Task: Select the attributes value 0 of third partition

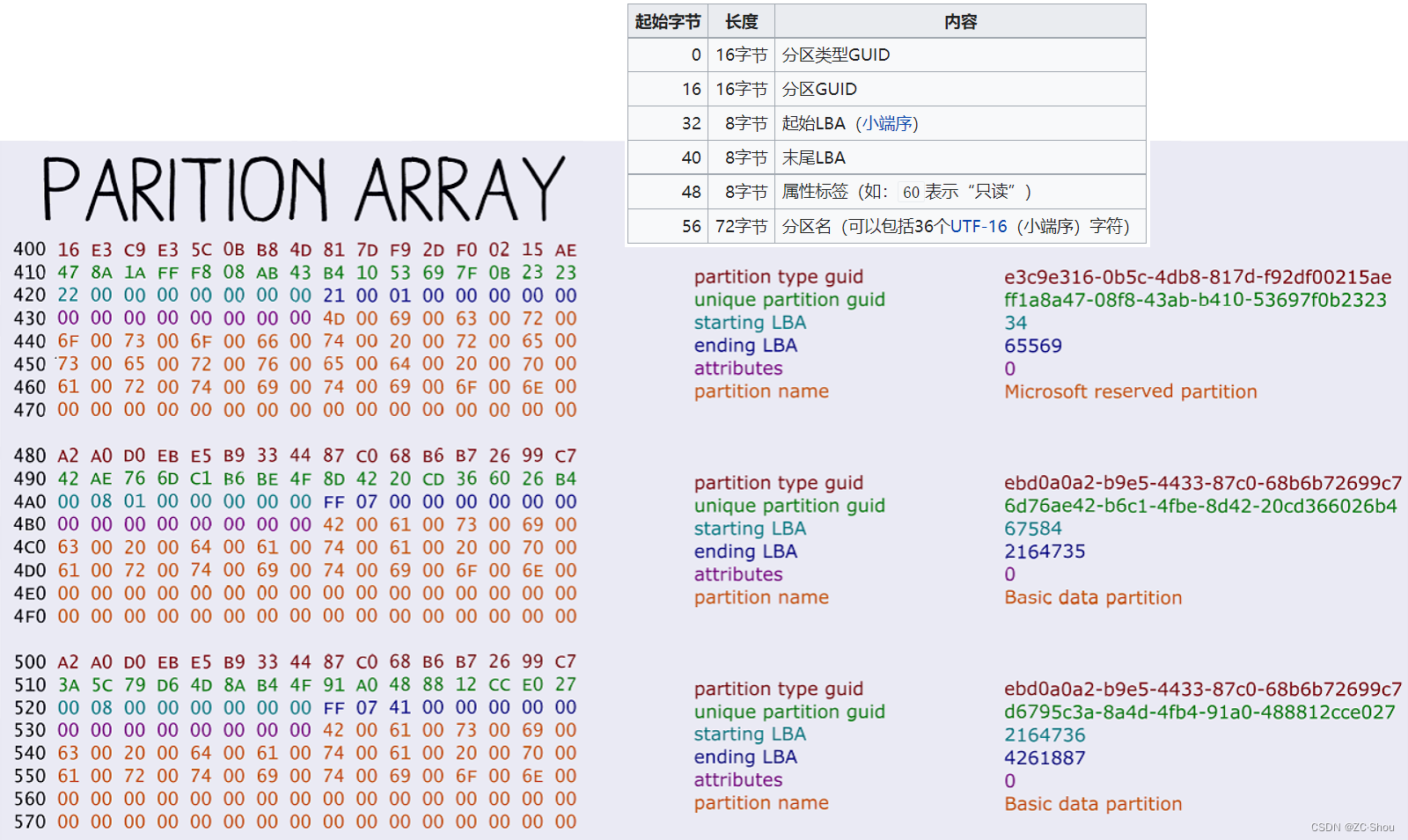Action: 1009,780
